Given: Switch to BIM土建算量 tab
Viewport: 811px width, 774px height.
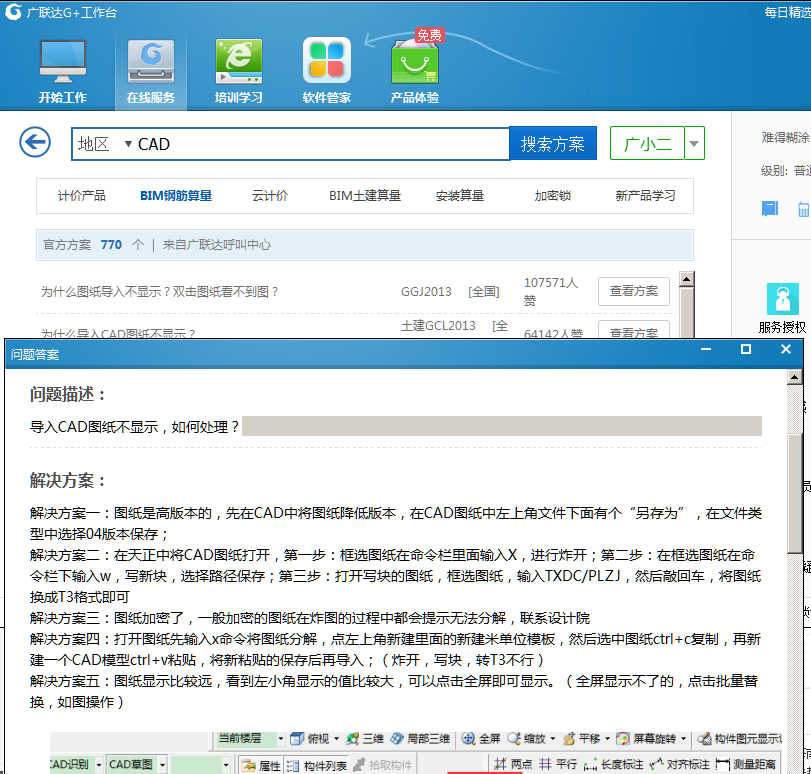Looking at the screenshot, I should tap(365, 196).
